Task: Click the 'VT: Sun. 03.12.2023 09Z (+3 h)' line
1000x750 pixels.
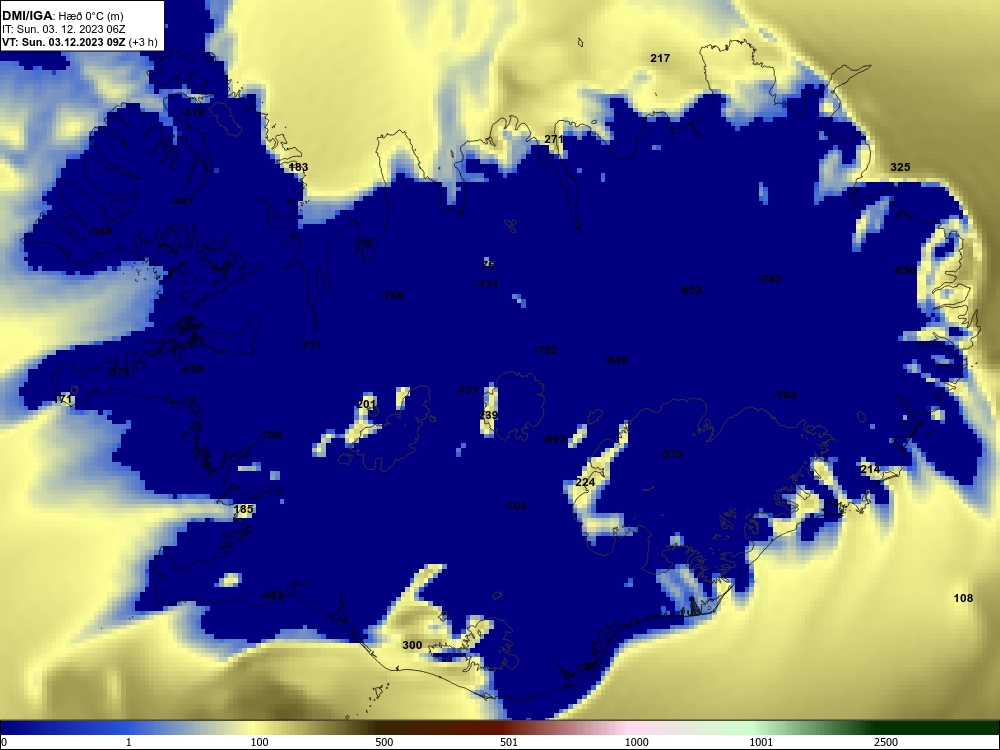Action: tap(80, 42)
